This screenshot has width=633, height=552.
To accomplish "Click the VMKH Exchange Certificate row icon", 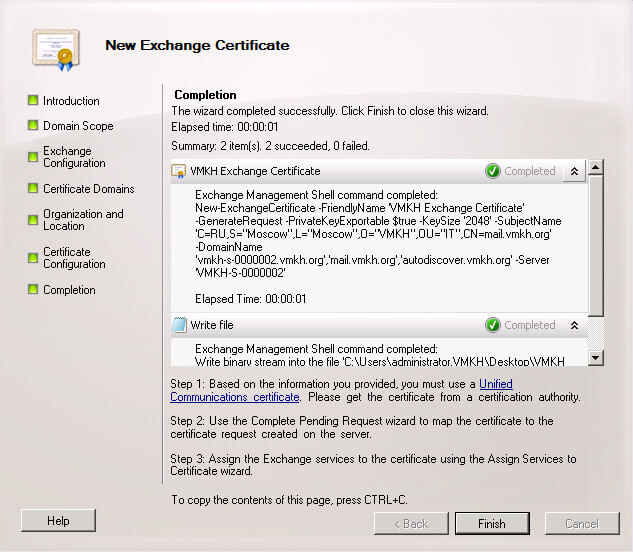I will pyautogui.click(x=178, y=171).
